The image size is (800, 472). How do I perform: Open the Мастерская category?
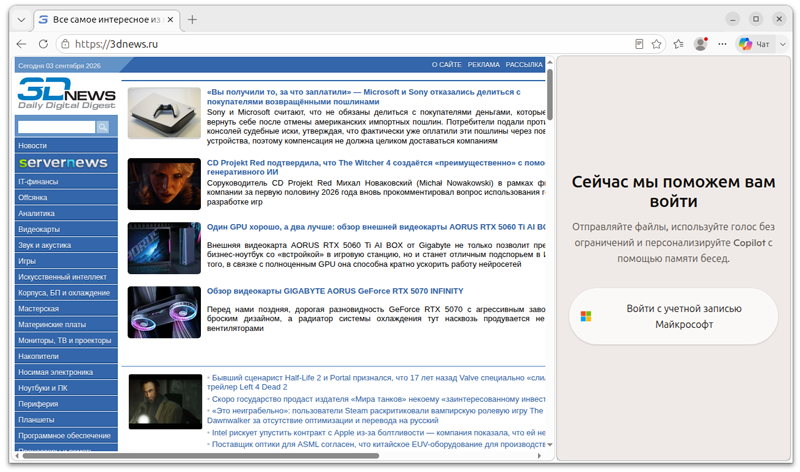66,308
